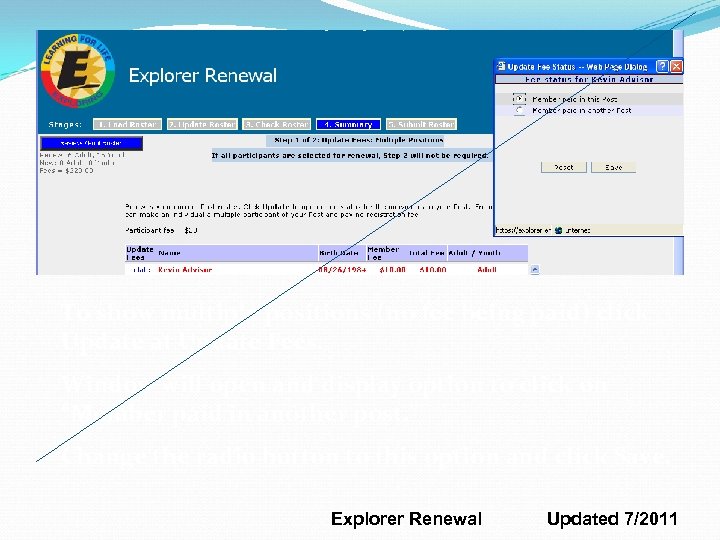The width and height of the screenshot is (720, 540).
Task: Click the 'Fee status for Kevin Advisor' heading
Action: (x=589, y=79)
